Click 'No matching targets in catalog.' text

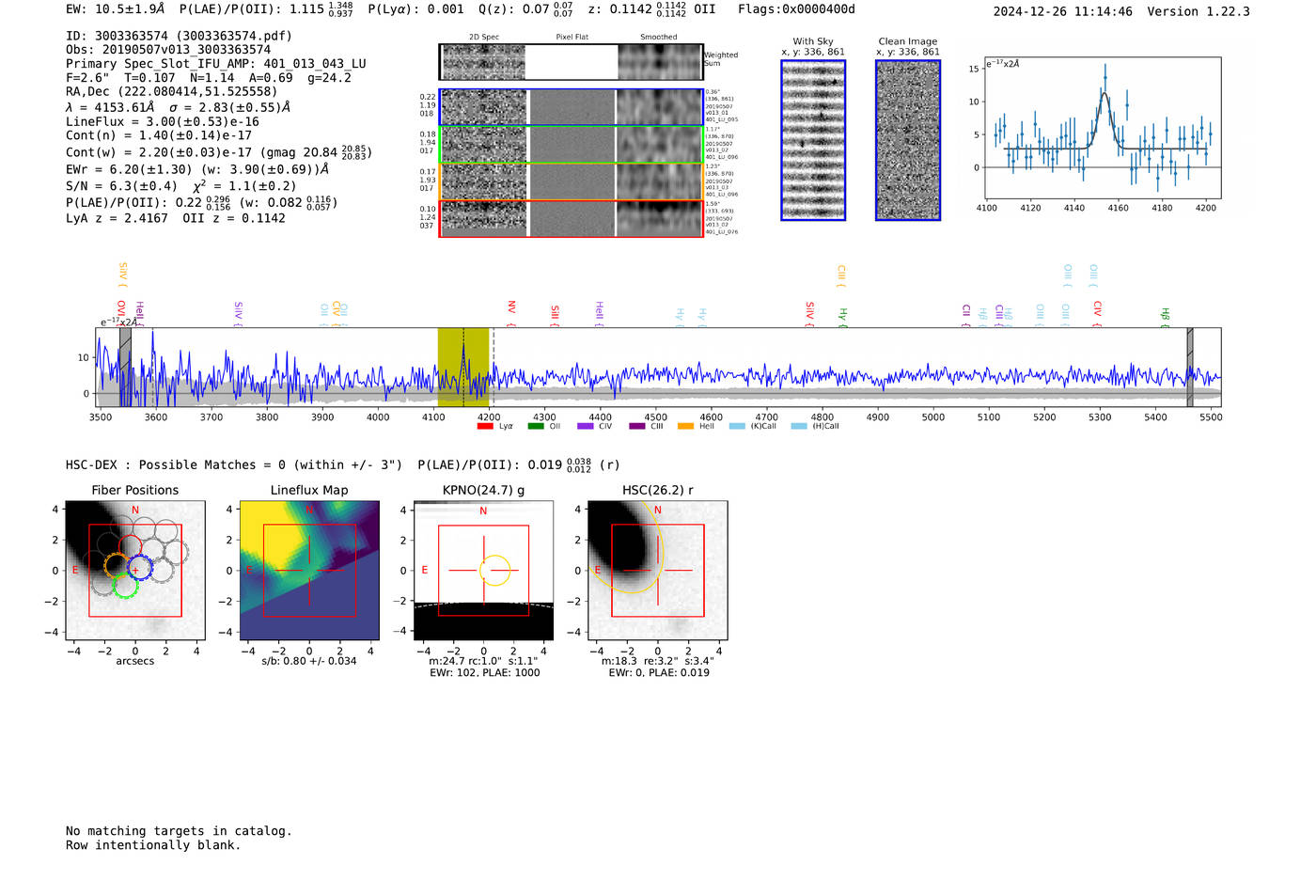click(x=179, y=831)
